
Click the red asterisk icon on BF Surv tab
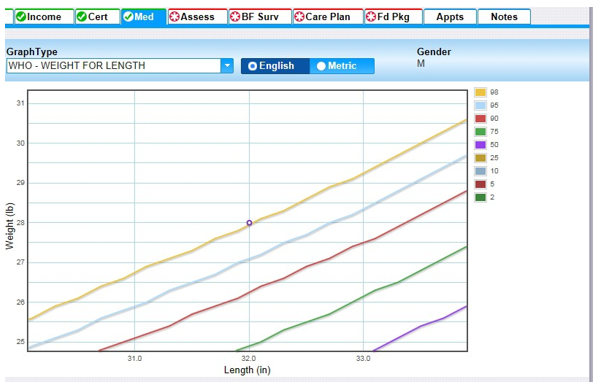tap(235, 17)
